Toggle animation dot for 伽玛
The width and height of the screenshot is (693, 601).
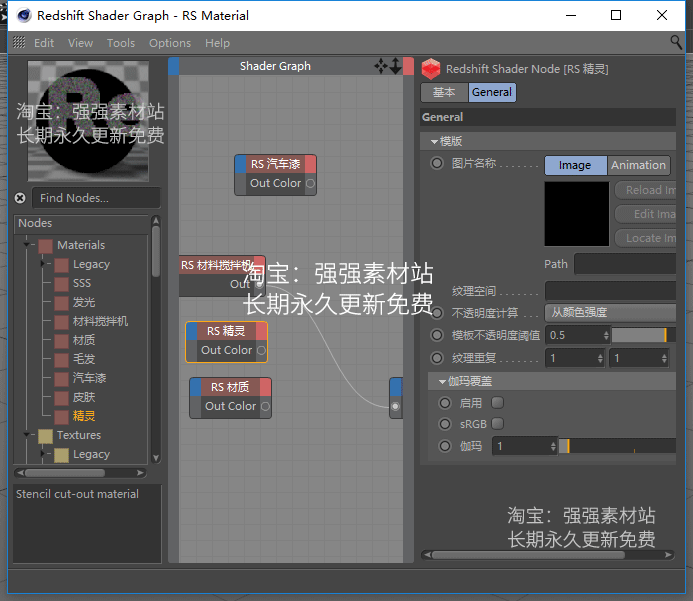(x=445, y=446)
